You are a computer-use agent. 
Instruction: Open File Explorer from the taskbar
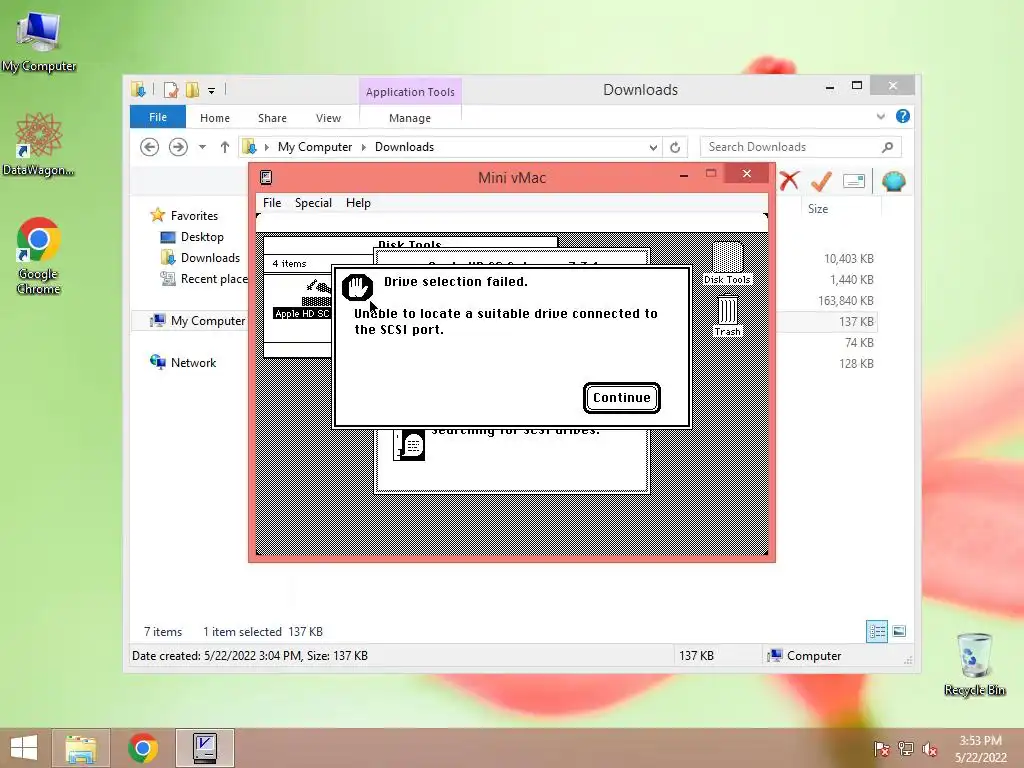tap(81, 748)
